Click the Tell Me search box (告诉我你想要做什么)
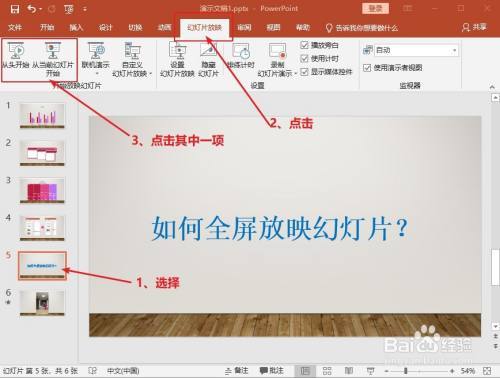Viewport: 500px width, 378px height. point(362,28)
